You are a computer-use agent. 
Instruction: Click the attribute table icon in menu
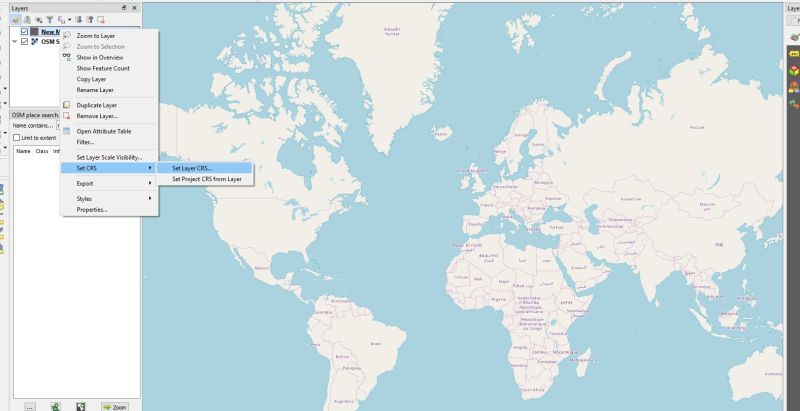coord(66,131)
